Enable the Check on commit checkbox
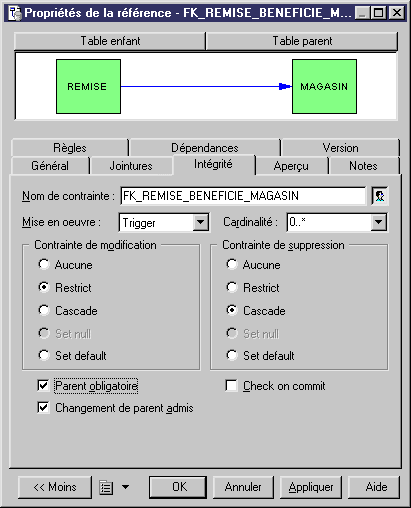Screen dimensions: 411x508 [x=231, y=386]
